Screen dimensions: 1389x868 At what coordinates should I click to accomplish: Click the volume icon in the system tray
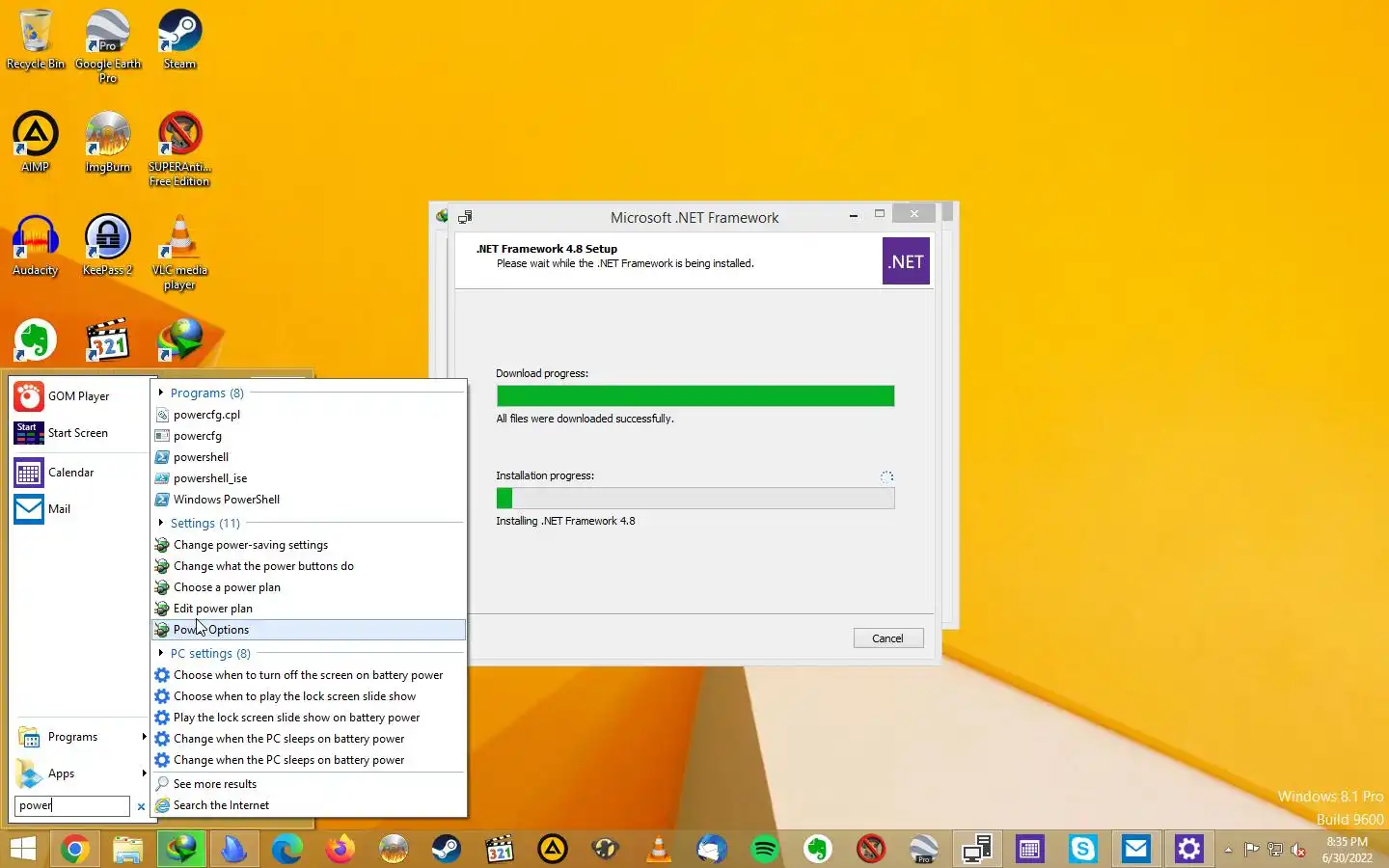point(1298,850)
